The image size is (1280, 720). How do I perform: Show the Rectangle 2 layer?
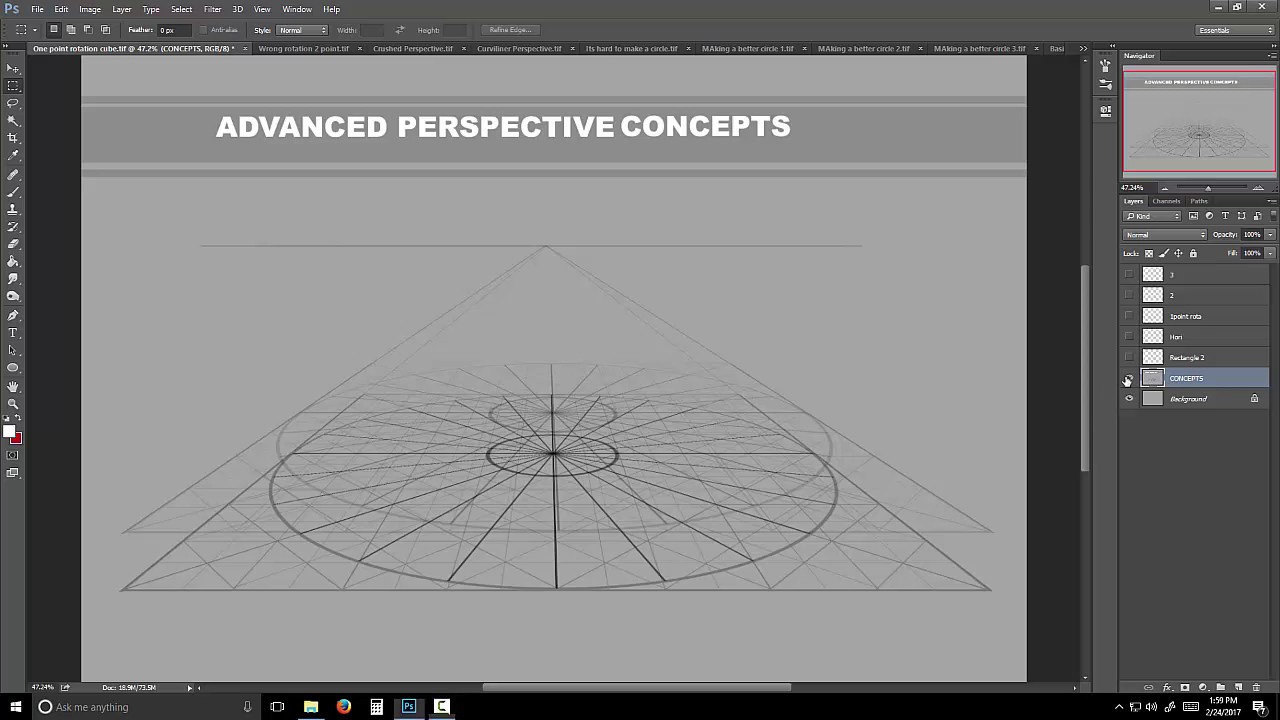[1129, 357]
